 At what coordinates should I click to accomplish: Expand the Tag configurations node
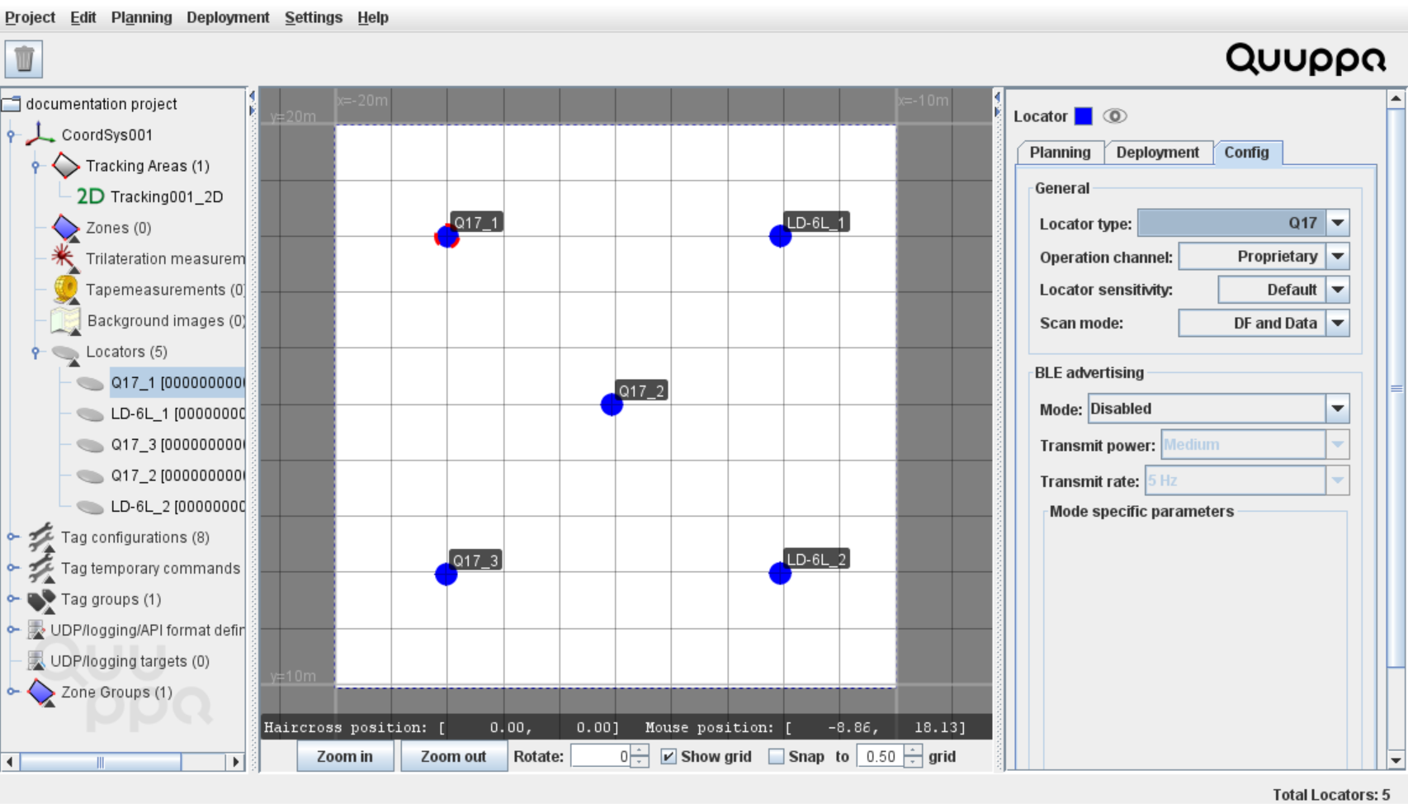[12, 537]
